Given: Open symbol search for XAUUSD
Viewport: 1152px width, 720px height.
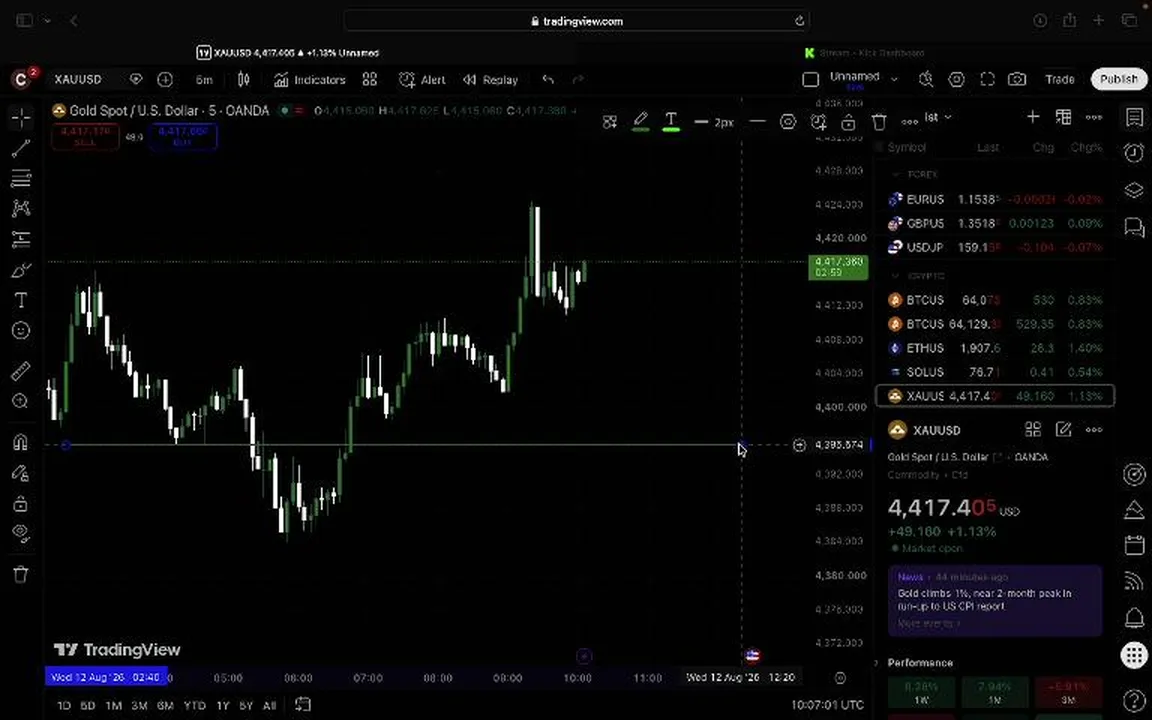Looking at the screenshot, I should pyautogui.click(x=79, y=79).
